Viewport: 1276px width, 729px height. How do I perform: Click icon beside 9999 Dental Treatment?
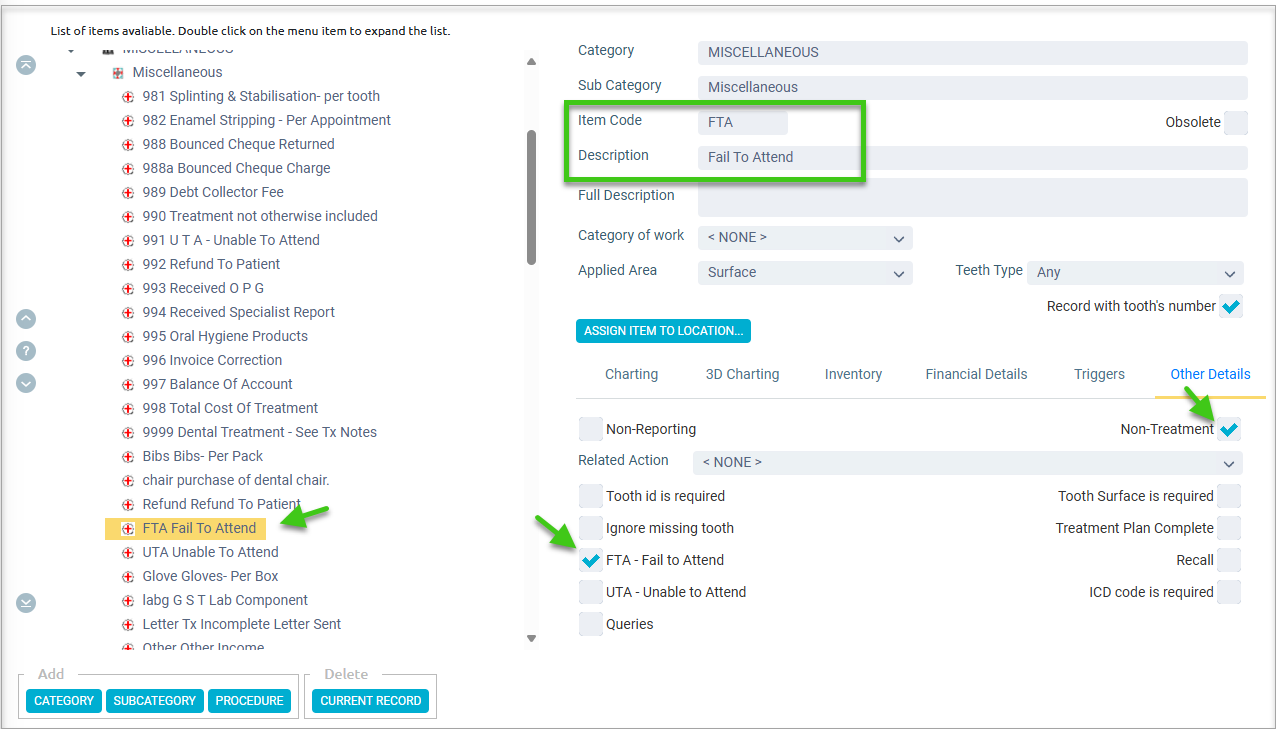(128, 433)
